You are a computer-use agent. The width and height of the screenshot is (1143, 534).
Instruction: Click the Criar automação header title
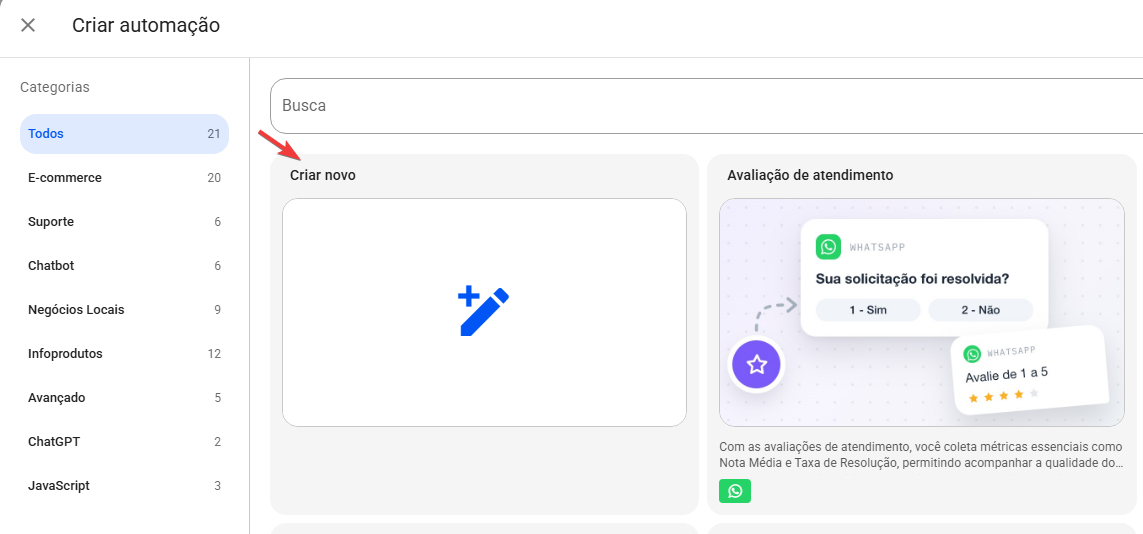pos(146,25)
